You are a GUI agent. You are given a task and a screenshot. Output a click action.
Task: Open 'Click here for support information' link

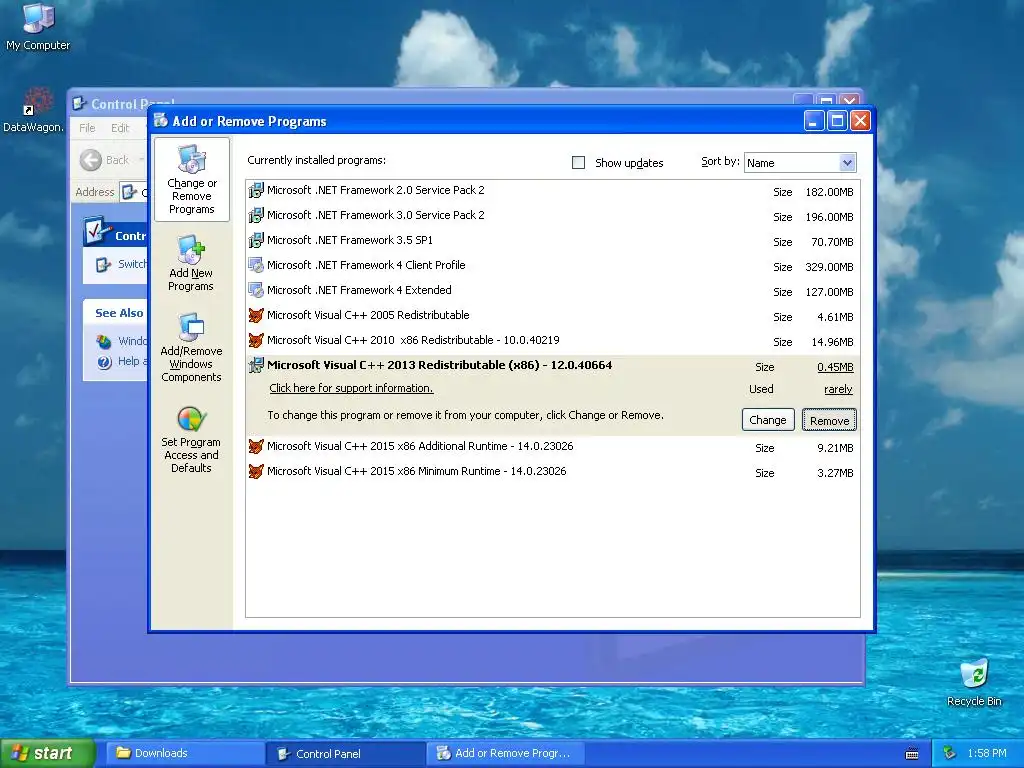(x=351, y=389)
